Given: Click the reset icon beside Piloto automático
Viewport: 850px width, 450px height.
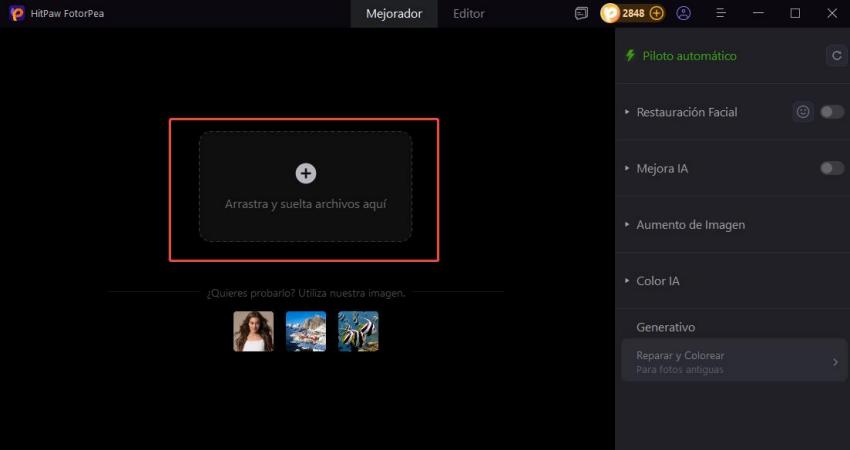Looking at the screenshot, I should click(836, 56).
